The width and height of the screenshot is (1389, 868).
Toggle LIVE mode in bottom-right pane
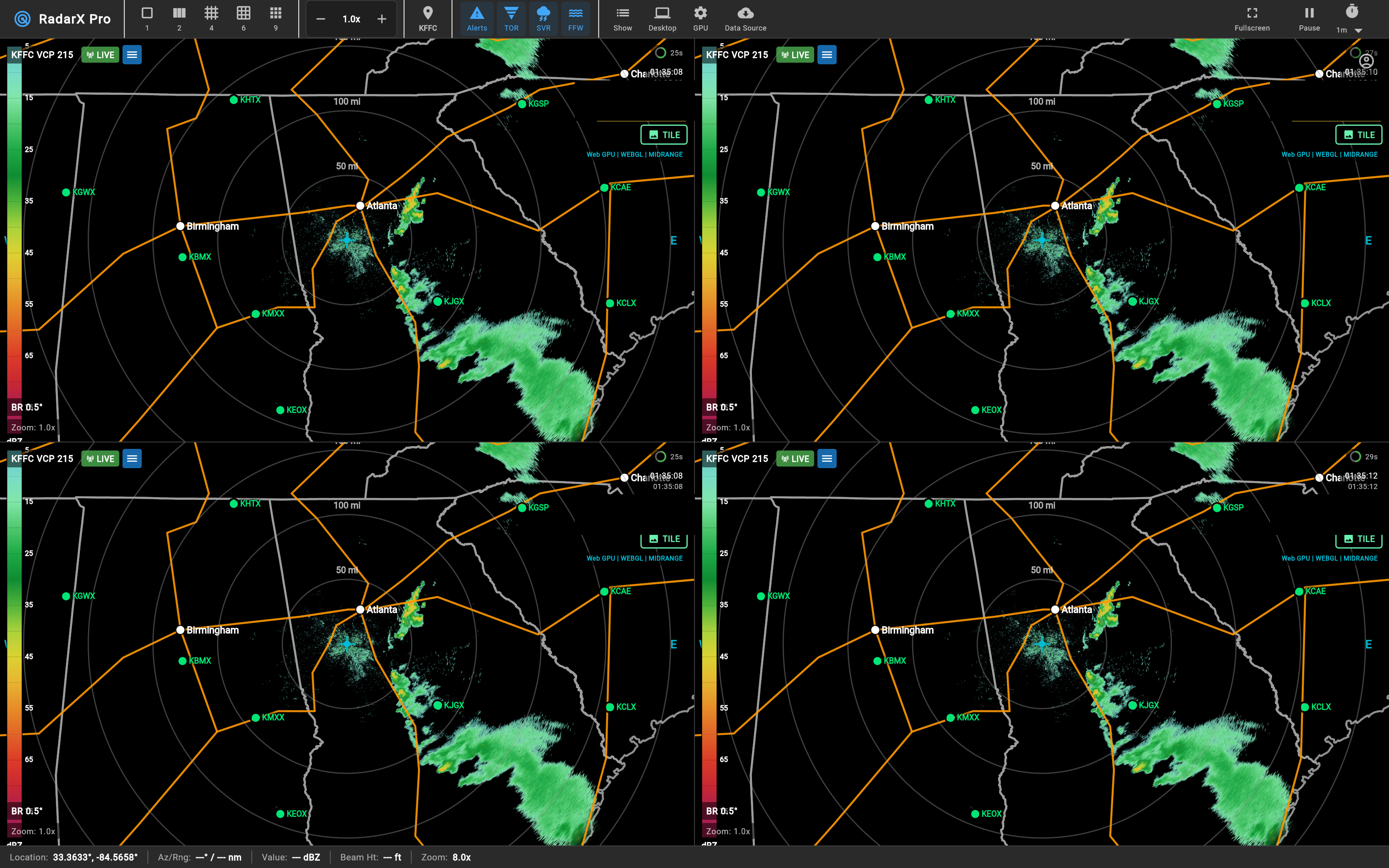coord(795,458)
